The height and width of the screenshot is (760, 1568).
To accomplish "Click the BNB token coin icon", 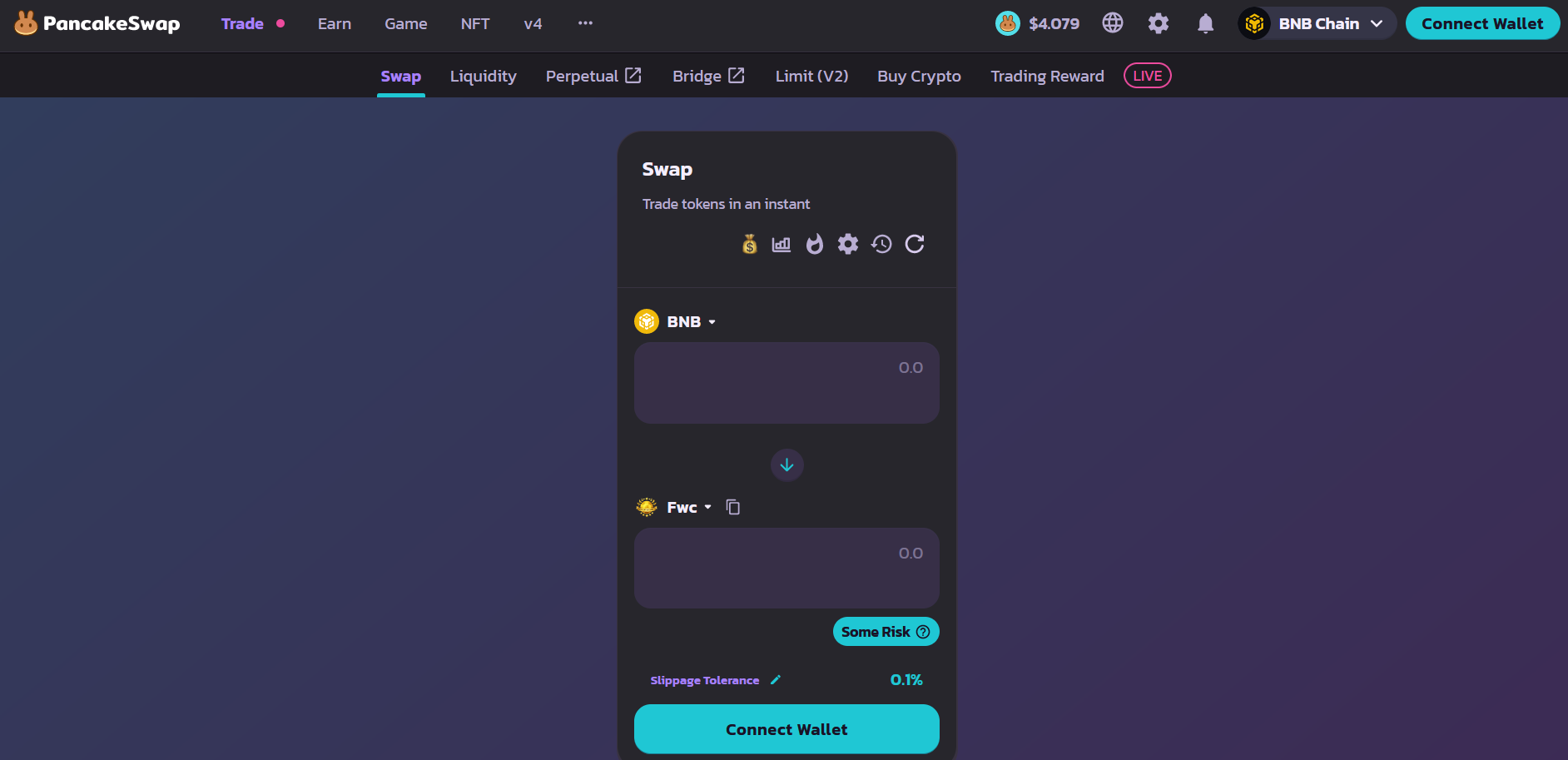I will [647, 321].
